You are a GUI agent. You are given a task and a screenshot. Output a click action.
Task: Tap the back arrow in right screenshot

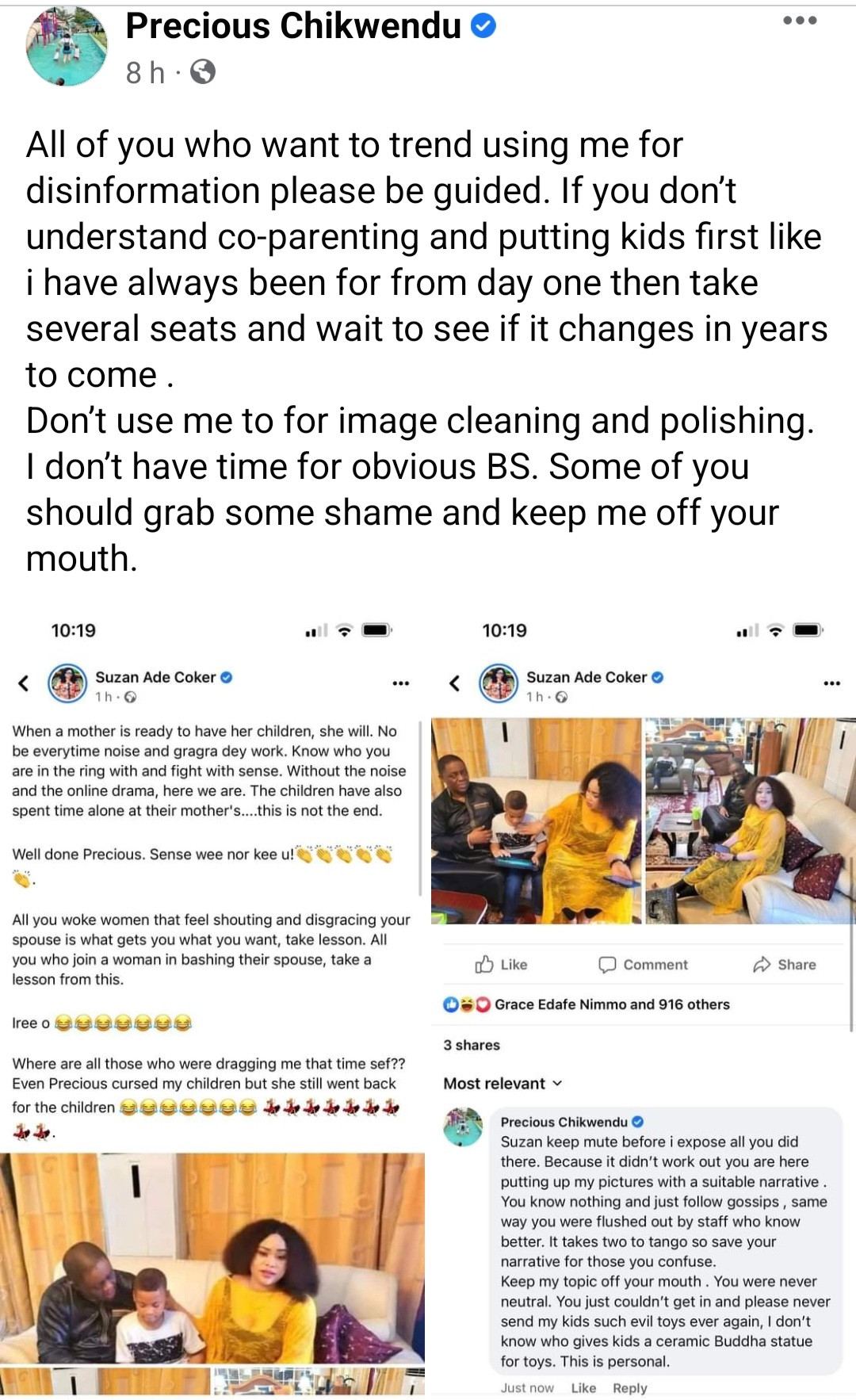(x=454, y=683)
